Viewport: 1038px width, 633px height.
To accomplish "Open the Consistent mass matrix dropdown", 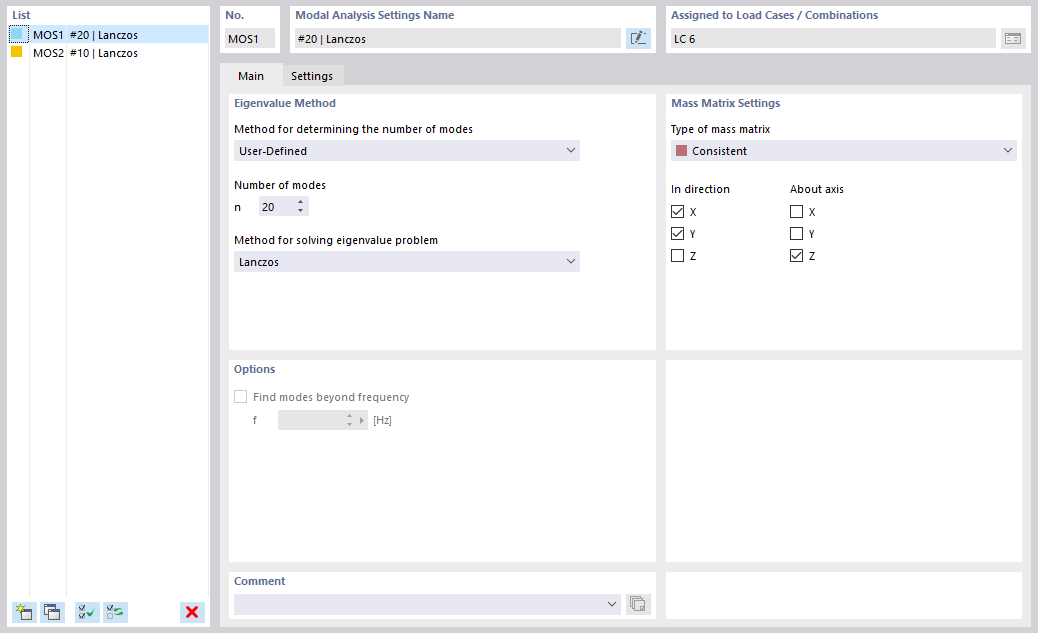I will tap(843, 151).
